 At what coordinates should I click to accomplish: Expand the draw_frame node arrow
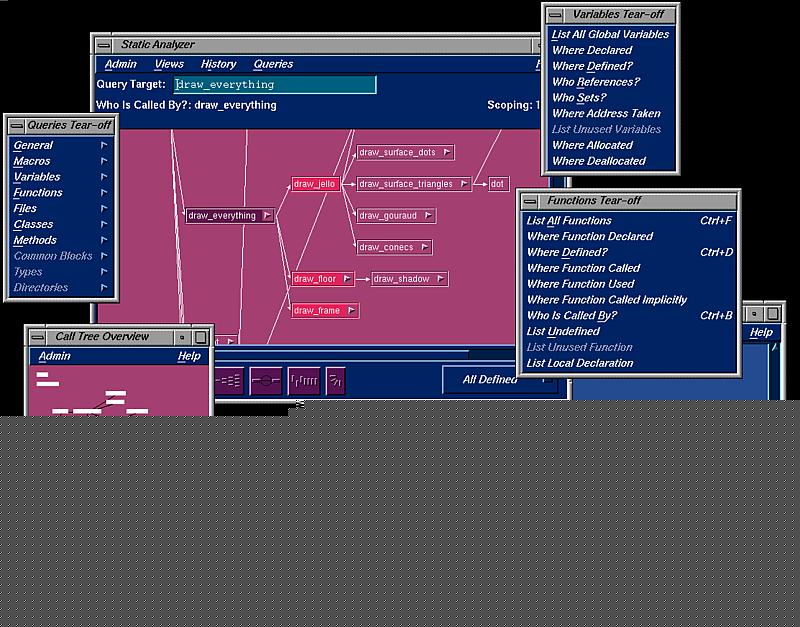tap(352, 310)
